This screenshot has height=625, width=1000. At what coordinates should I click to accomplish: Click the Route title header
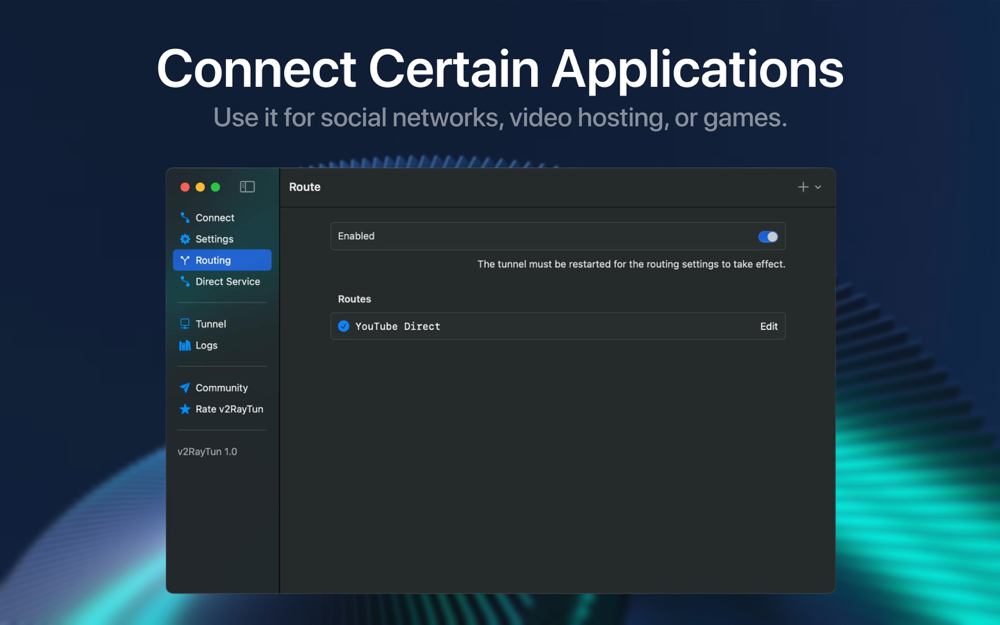click(305, 187)
